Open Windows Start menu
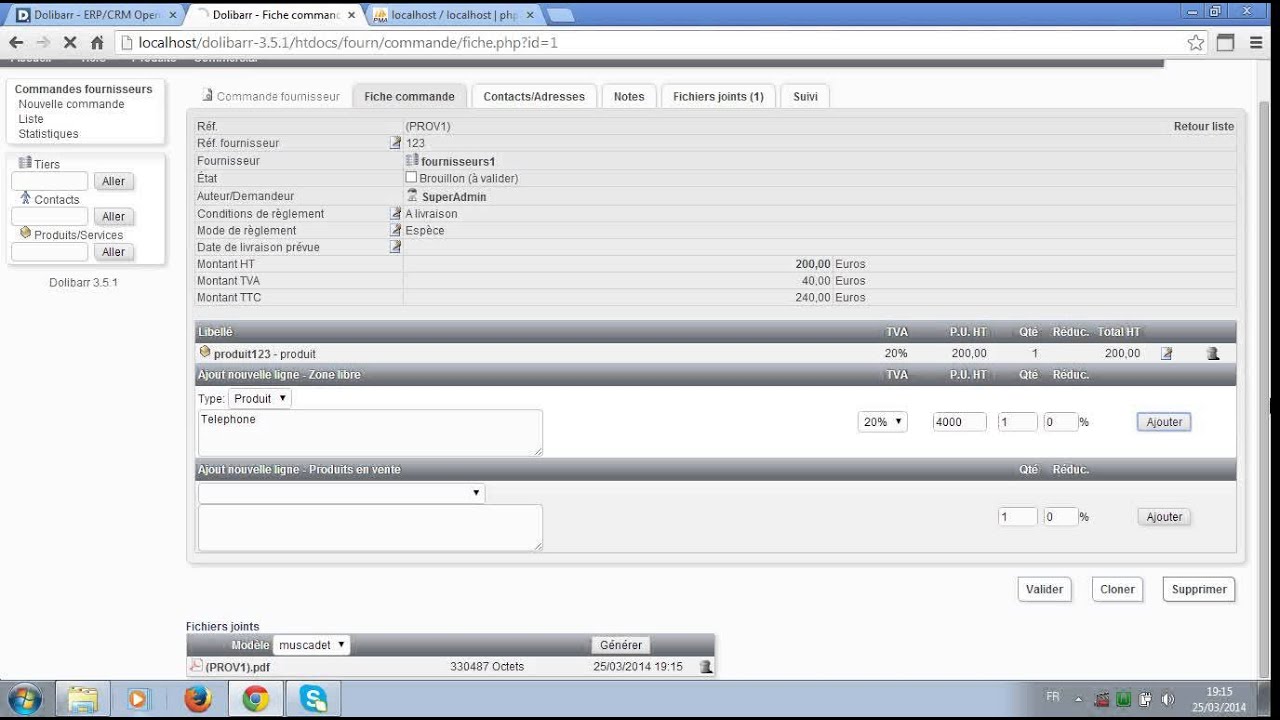Image resolution: width=1280 pixels, height=720 pixels. [x=24, y=698]
